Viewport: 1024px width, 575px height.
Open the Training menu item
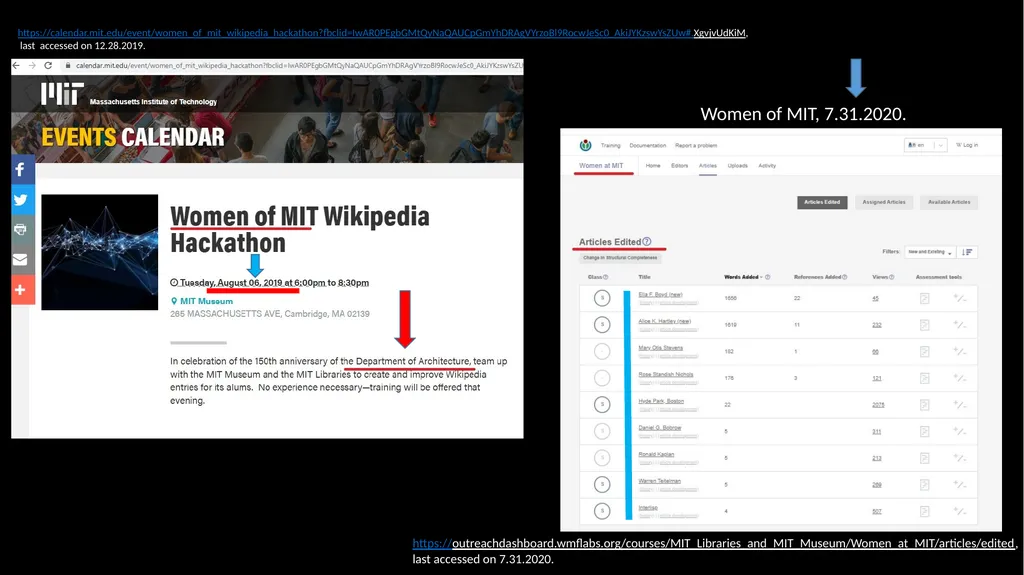pyautogui.click(x=611, y=146)
